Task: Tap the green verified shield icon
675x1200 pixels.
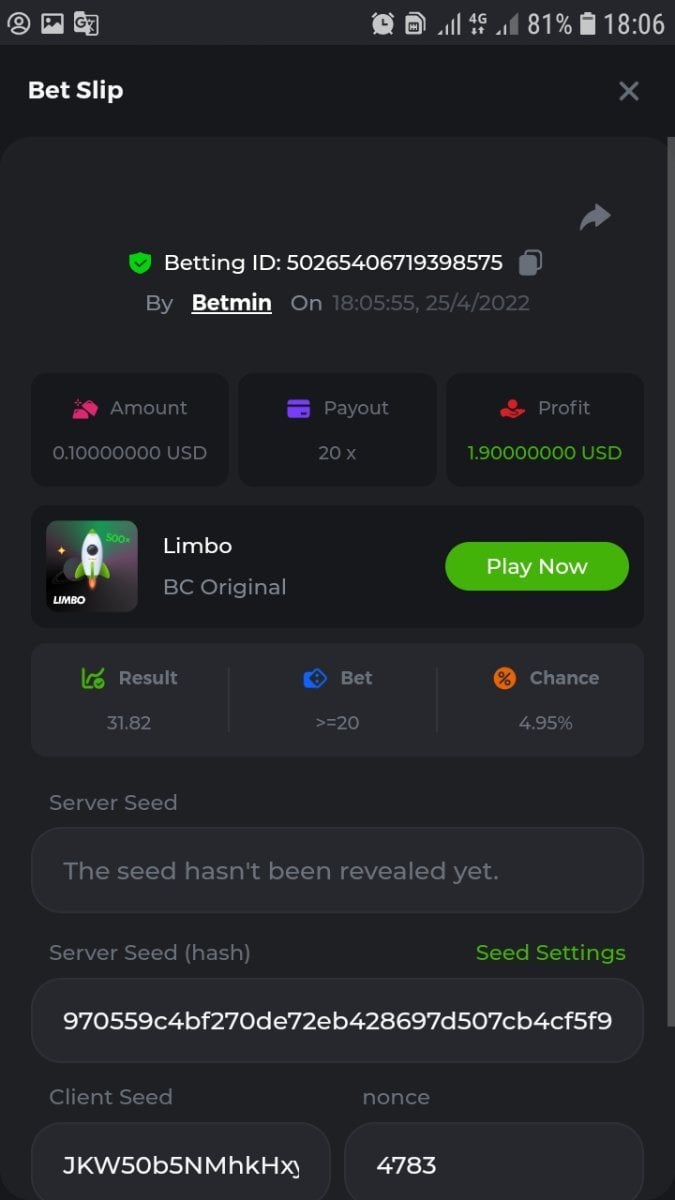Action: pyautogui.click(x=140, y=263)
